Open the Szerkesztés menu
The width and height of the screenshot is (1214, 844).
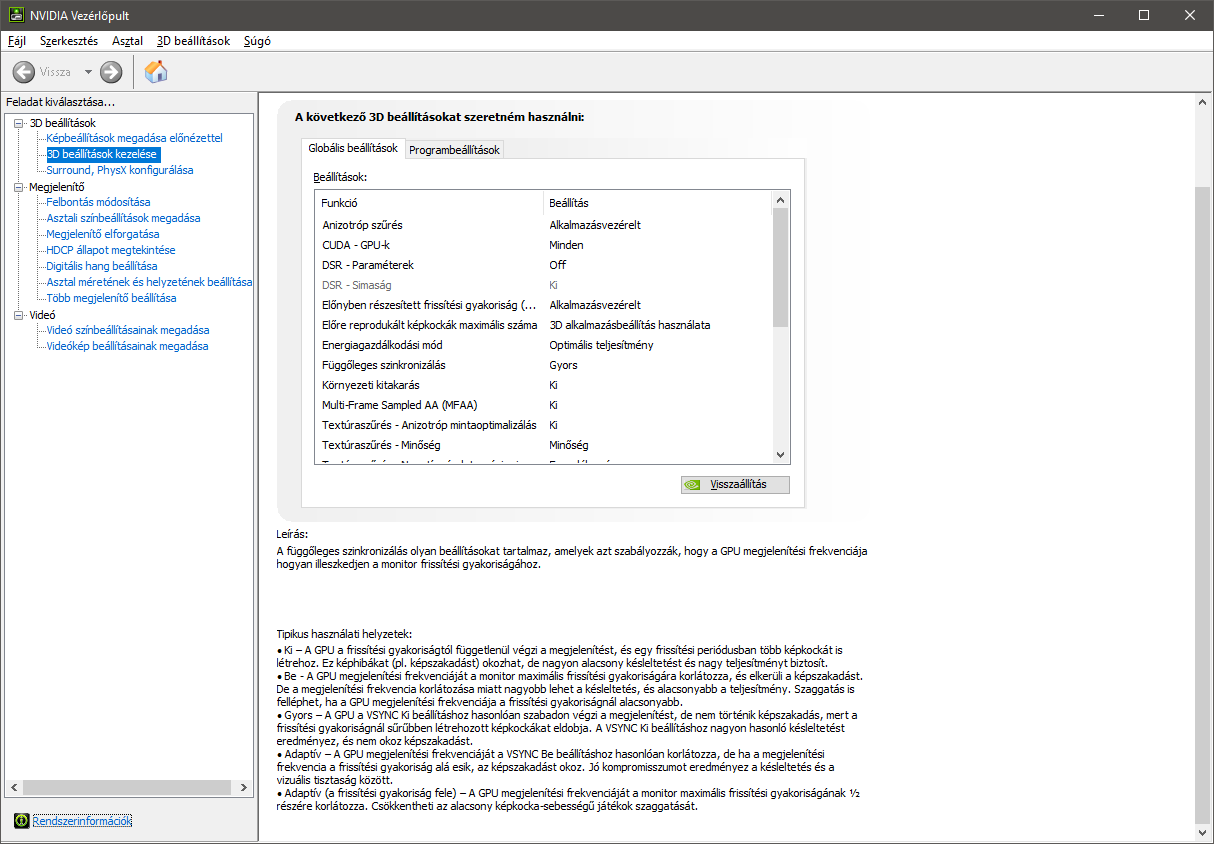(x=69, y=41)
